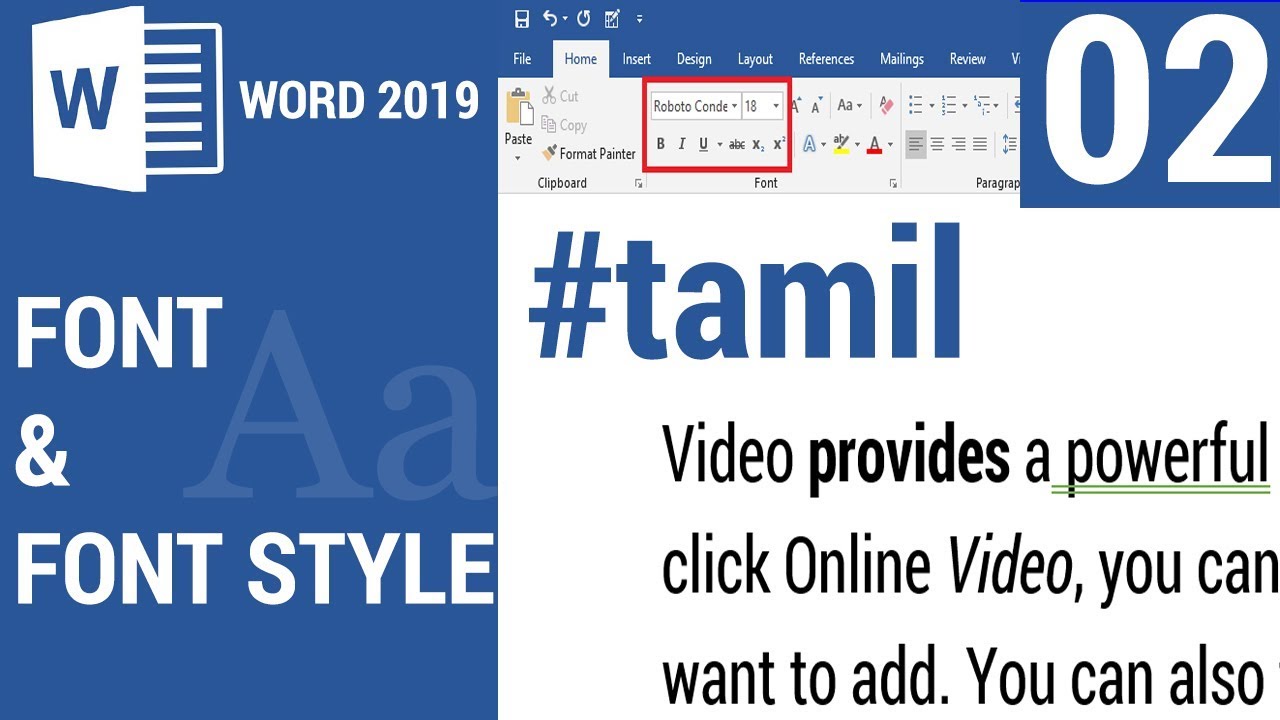Screen dimensions: 1280x720
Task: Click the Bullets list icon
Action: pos(915,105)
